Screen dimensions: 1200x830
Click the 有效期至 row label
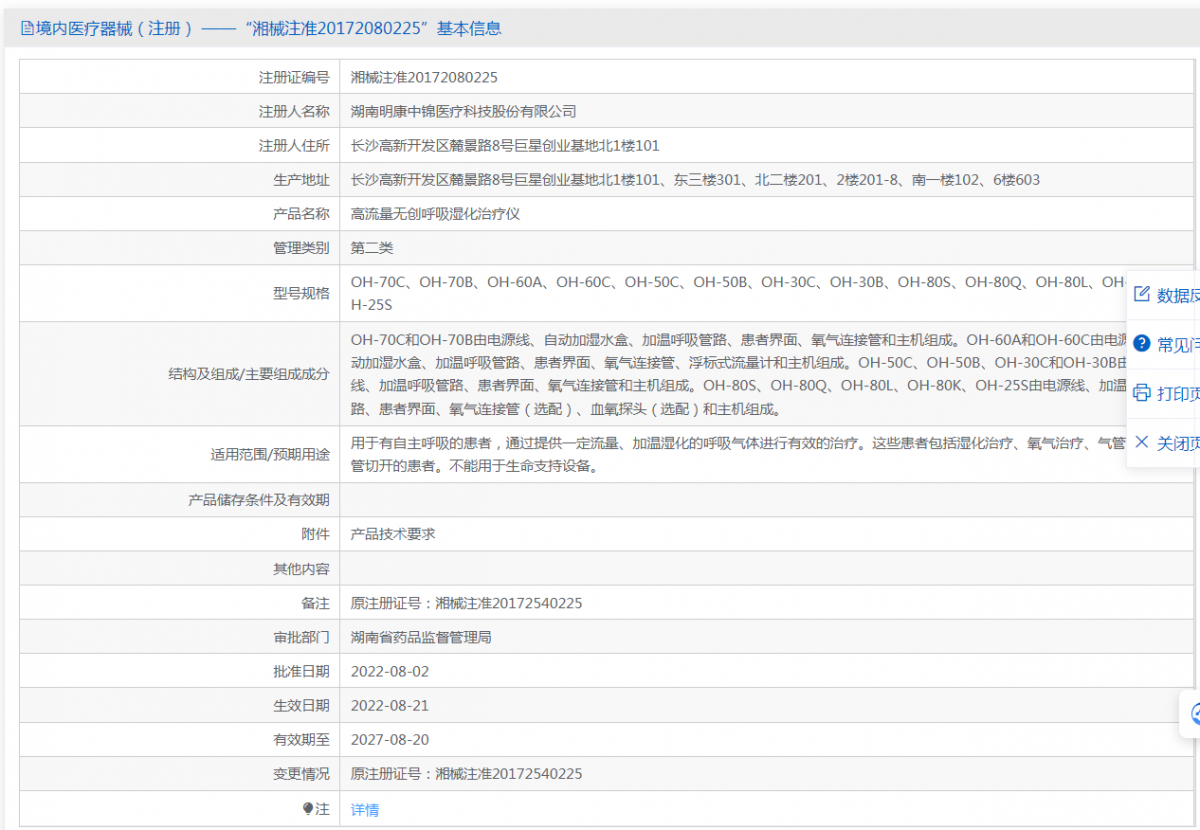[x=301, y=739]
